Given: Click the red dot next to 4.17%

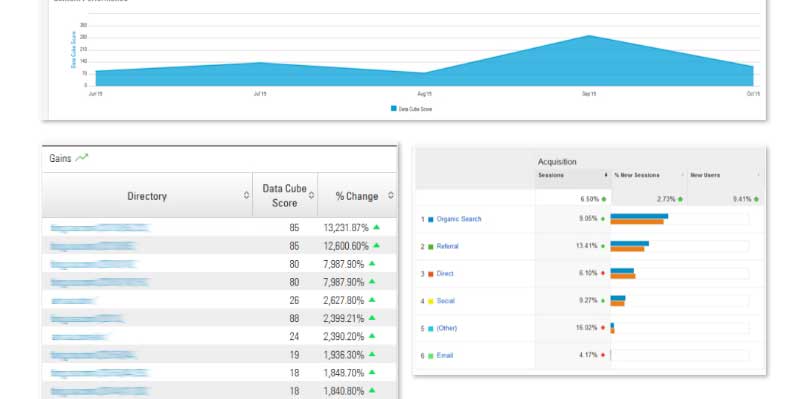Looking at the screenshot, I should [603, 355].
